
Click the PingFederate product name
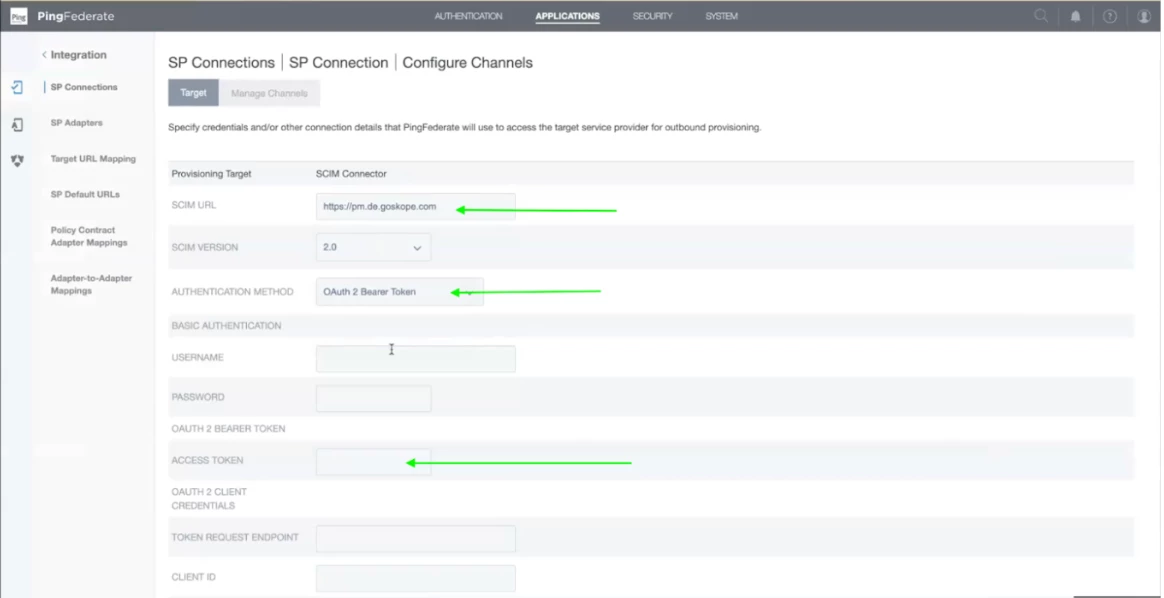[76, 16]
